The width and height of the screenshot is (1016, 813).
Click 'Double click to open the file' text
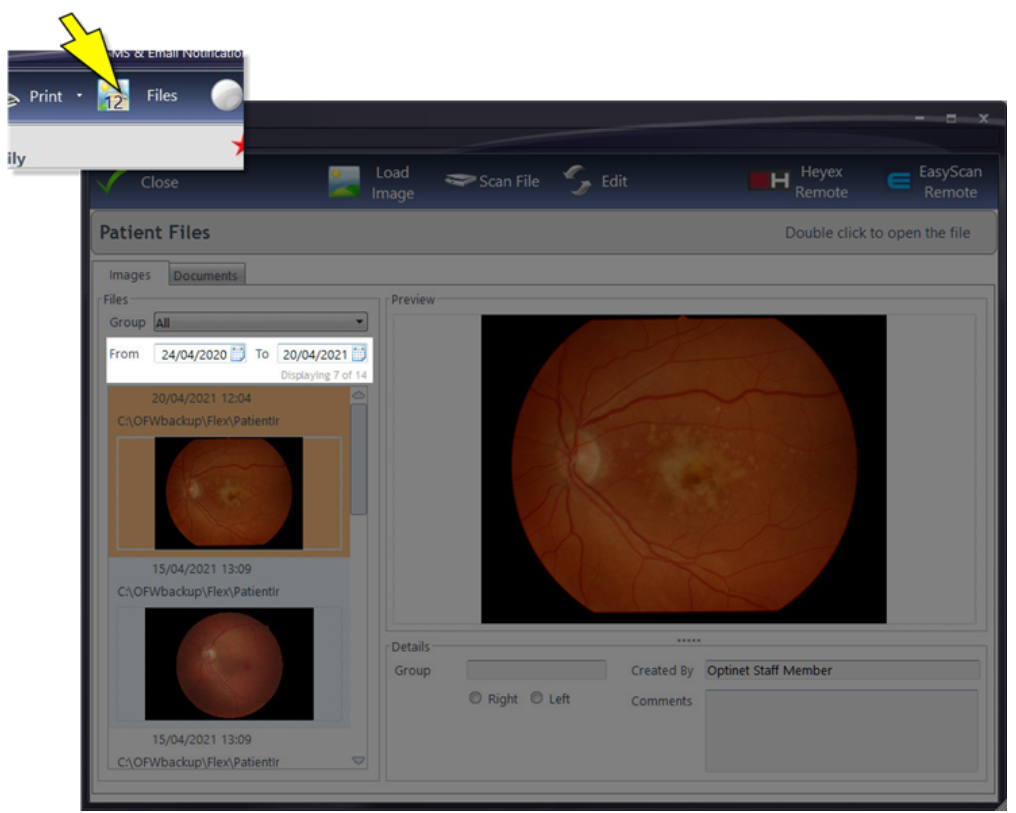click(x=877, y=233)
